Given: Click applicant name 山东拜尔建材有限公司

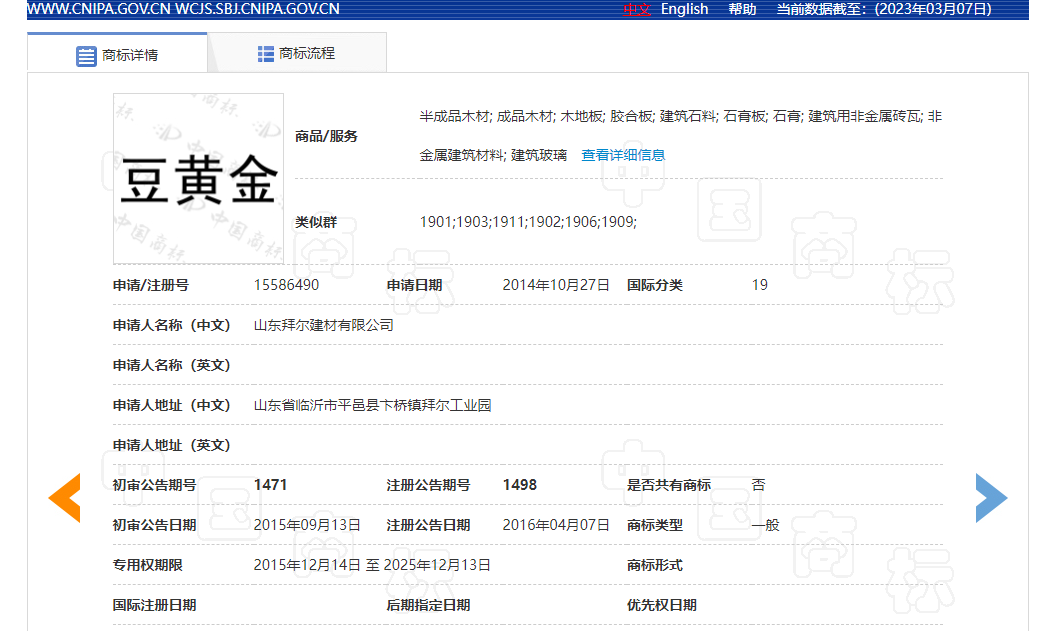Looking at the screenshot, I should (323, 325).
